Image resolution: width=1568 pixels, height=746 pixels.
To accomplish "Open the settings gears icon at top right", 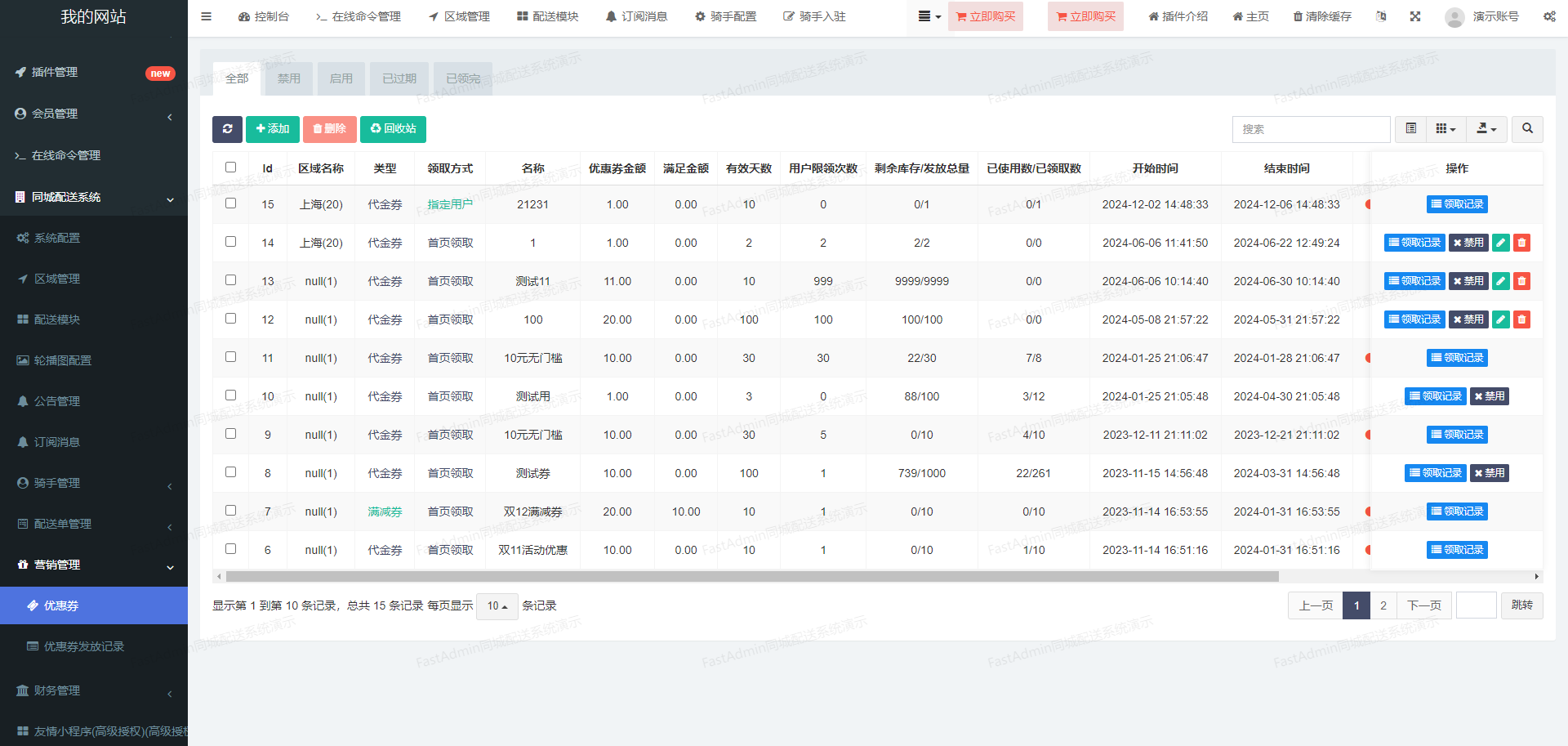I will pyautogui.click(x=1549, y=16).
